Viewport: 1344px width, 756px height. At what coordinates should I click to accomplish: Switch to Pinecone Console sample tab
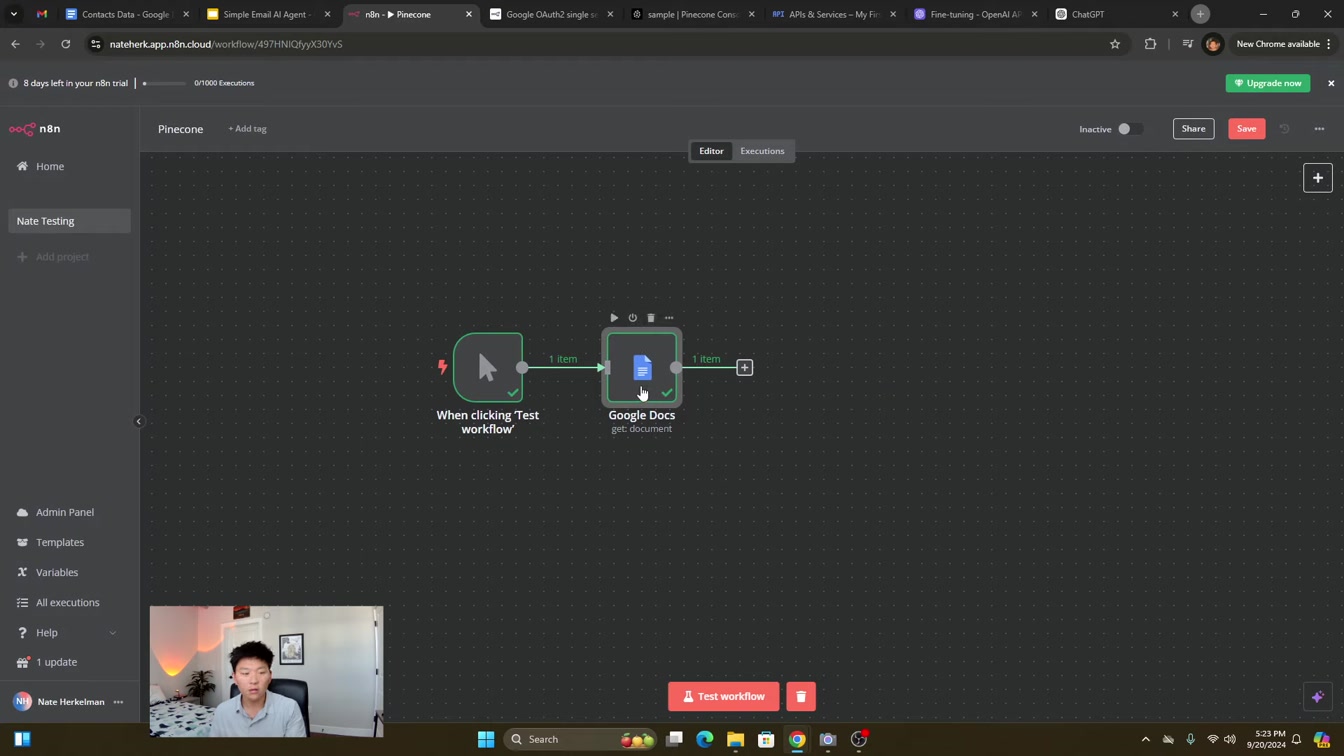693,14
